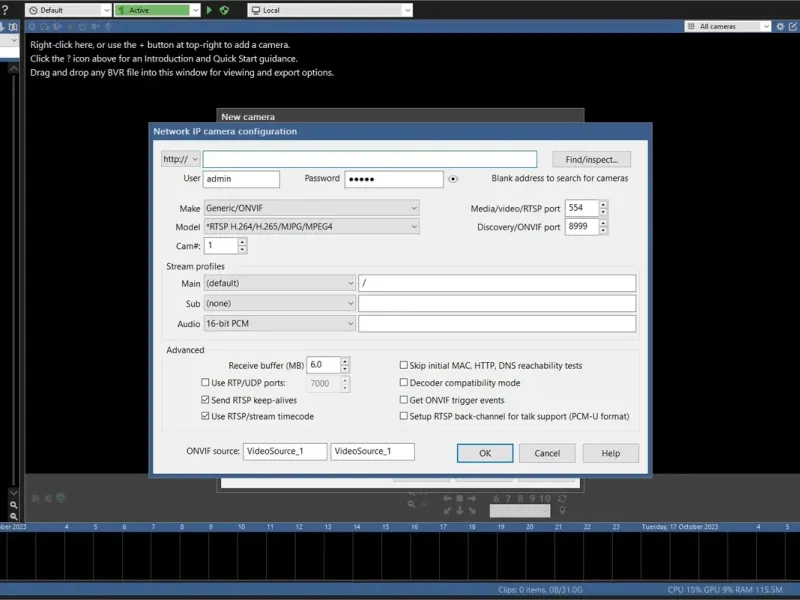Uncheck Send RTSP keep-alives
This screenshot has width=800, height=600.
pos(206,400)
